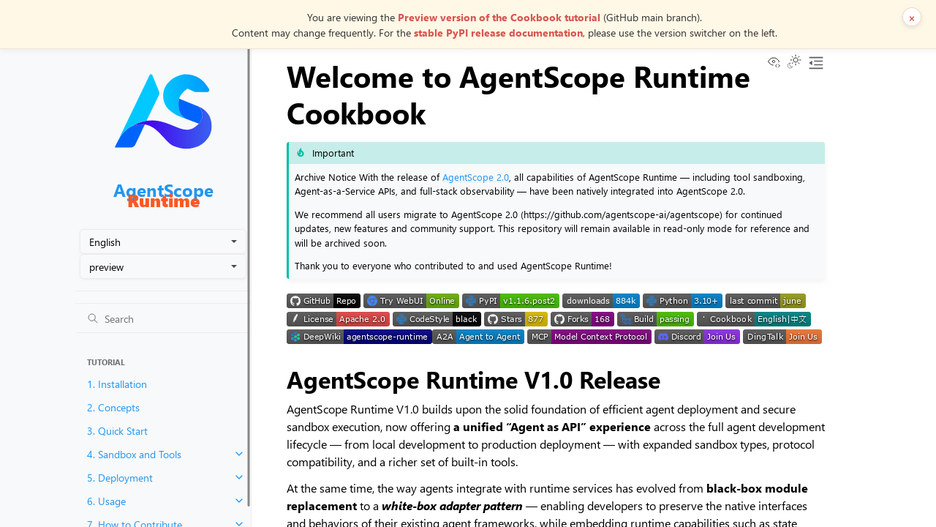Click the Stars 877 badge
Screen dimensions: 936x527
point(516,319)
